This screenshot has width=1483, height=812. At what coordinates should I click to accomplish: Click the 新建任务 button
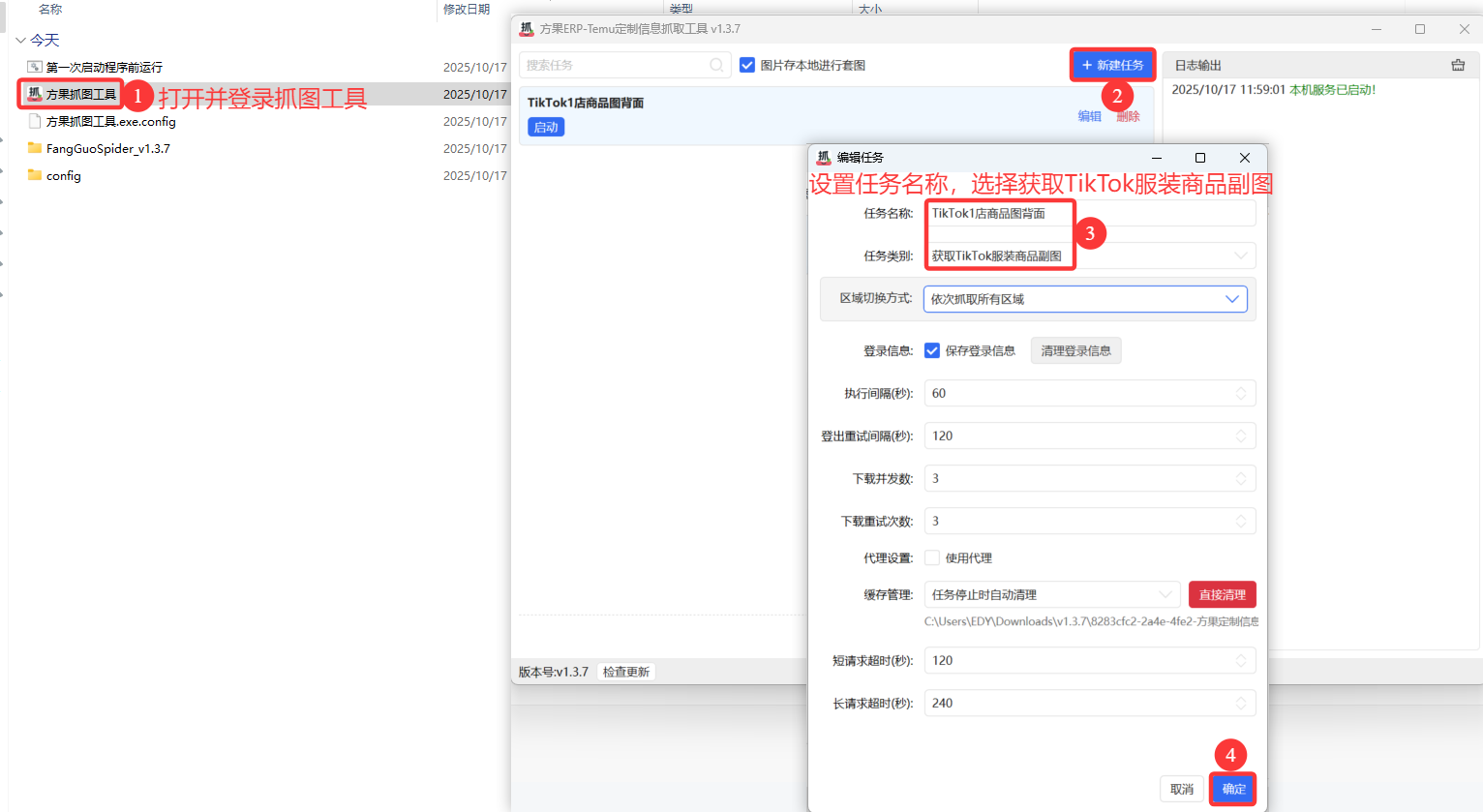pyautogui.click(x=1112, y=65)
